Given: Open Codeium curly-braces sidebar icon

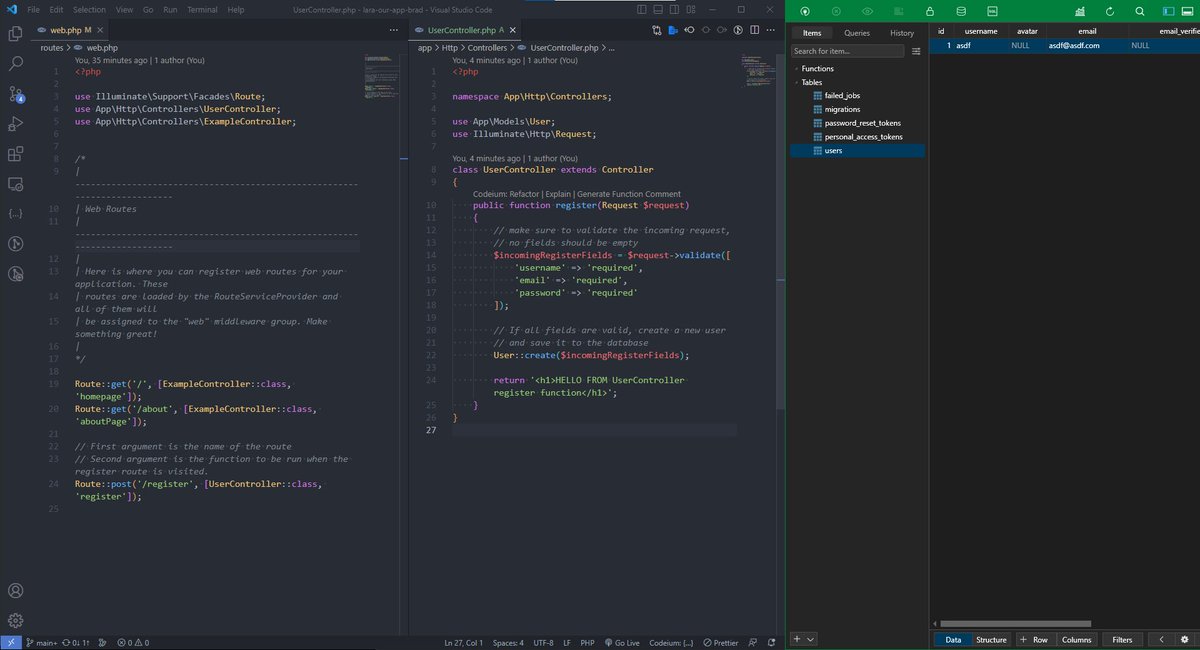Looking at the screenshot, I should [15, 214].
